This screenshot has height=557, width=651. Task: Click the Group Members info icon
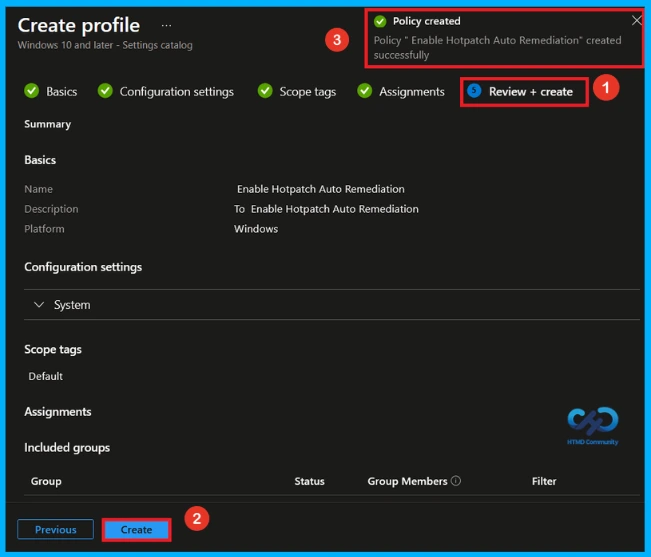tap(455, 481)
